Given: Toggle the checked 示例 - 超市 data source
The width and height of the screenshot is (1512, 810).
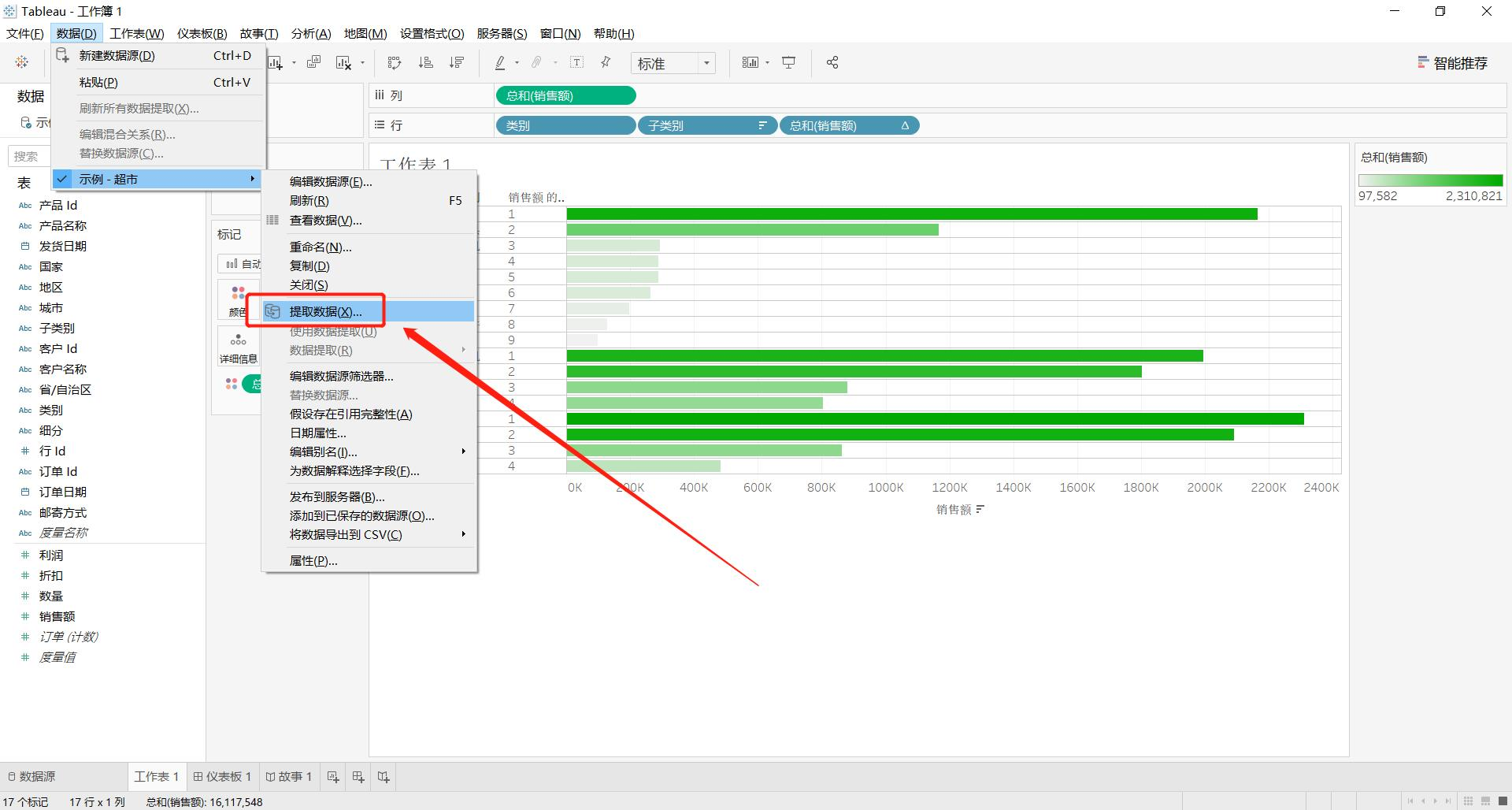Looking at the screenshot, I should pos(157,179).
